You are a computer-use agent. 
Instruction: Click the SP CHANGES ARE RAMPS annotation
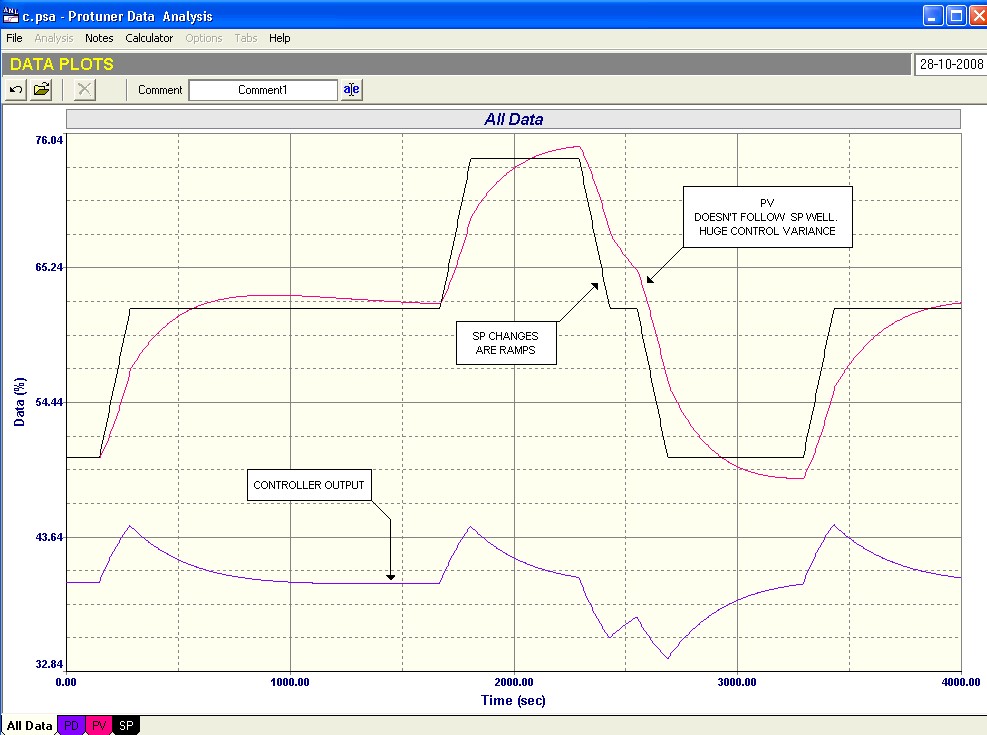pos(505,343)
